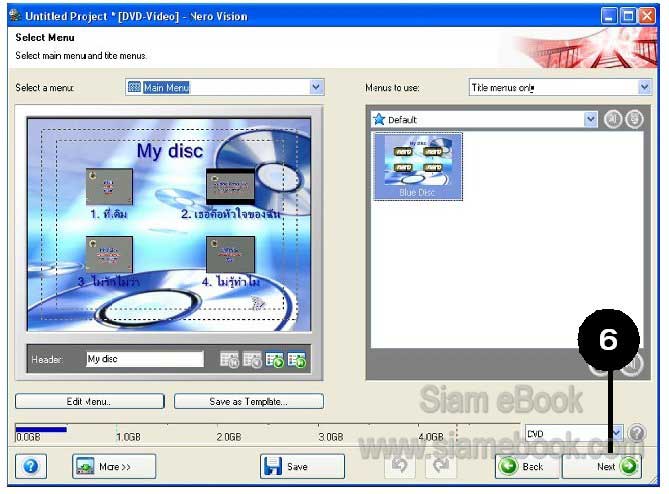
Task: Click the second round icon beside Default dropdown
Action: coord(634,119)
